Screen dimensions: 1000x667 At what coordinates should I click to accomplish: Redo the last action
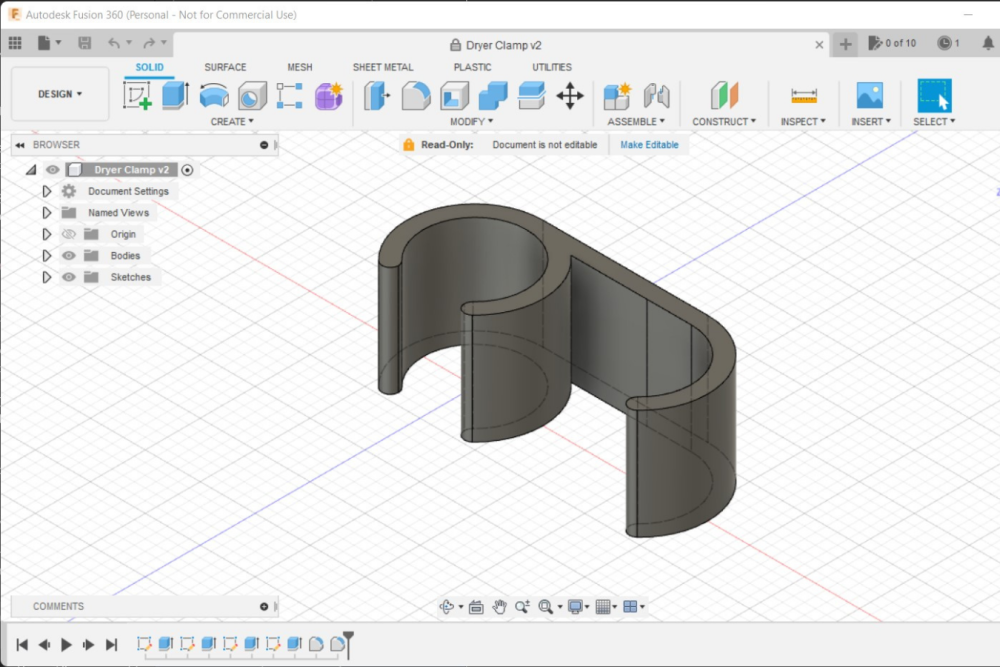[x=149, y=43]
